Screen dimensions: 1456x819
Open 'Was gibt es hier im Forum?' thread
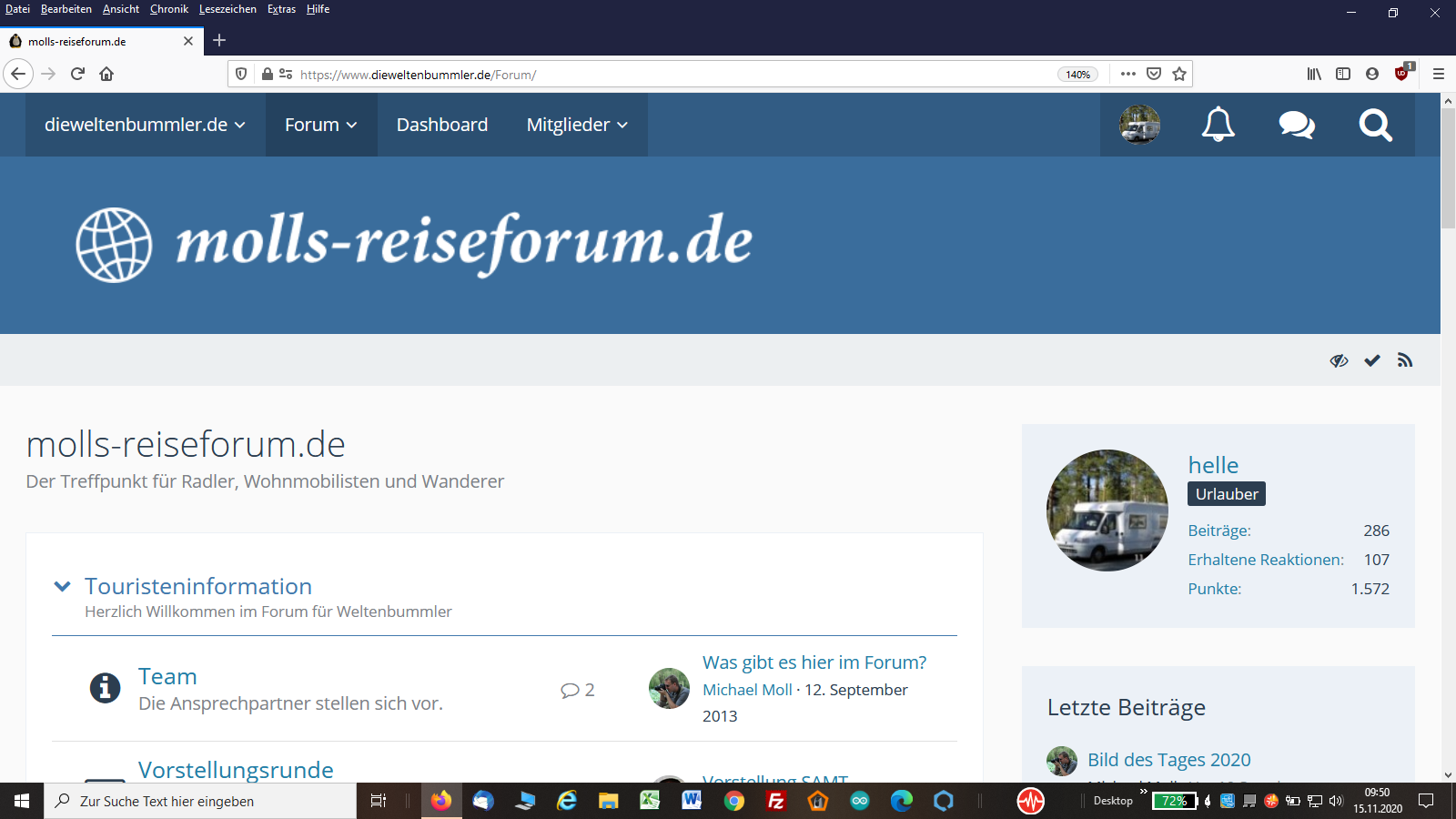(814, 662)
